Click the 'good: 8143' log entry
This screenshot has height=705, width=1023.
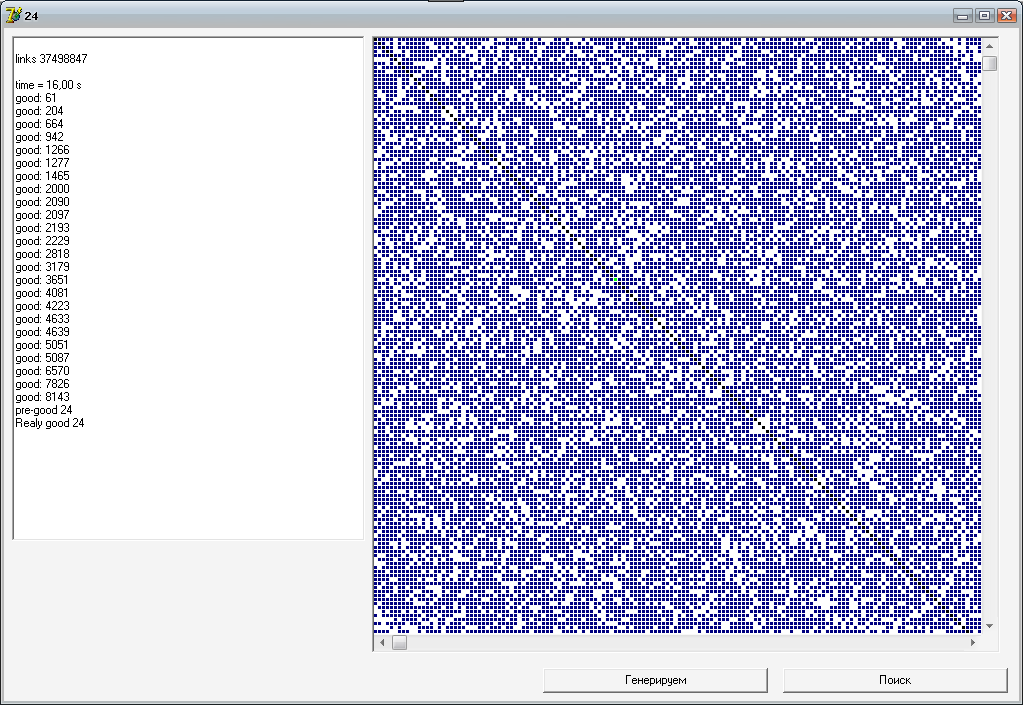tap(42, 397)
